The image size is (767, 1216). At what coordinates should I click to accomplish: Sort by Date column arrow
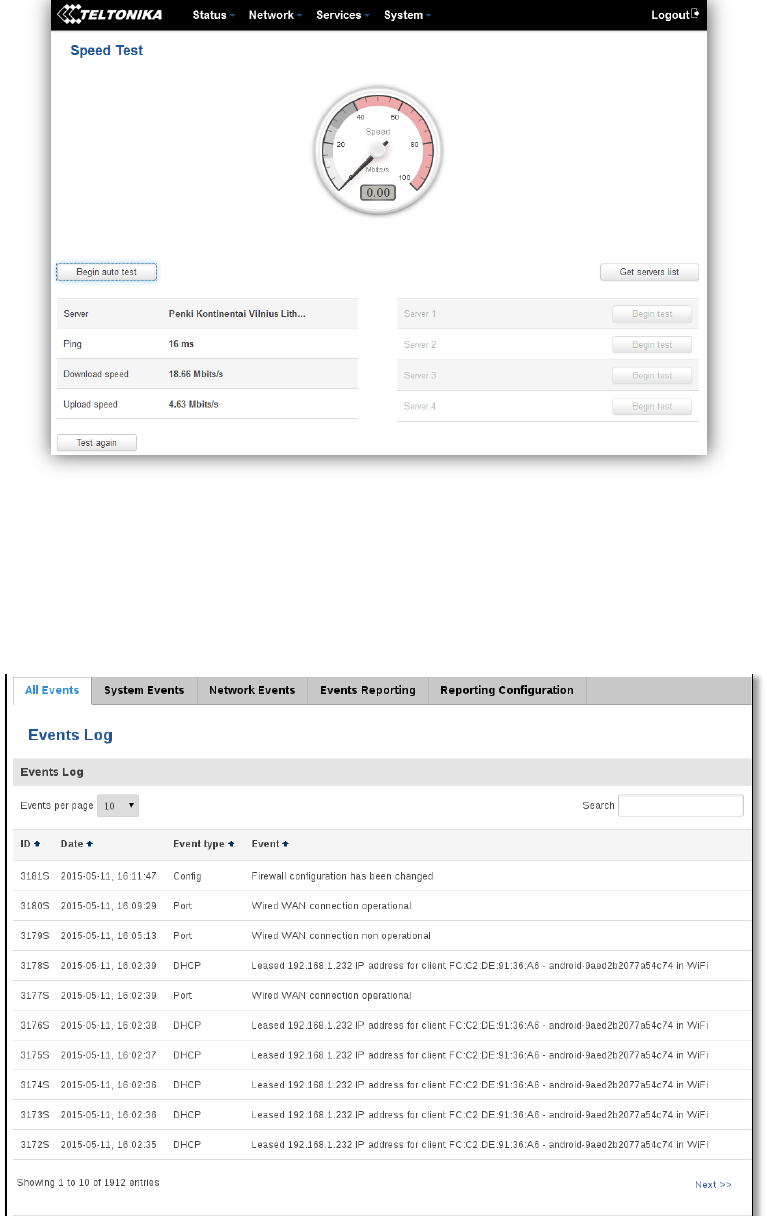89,844
